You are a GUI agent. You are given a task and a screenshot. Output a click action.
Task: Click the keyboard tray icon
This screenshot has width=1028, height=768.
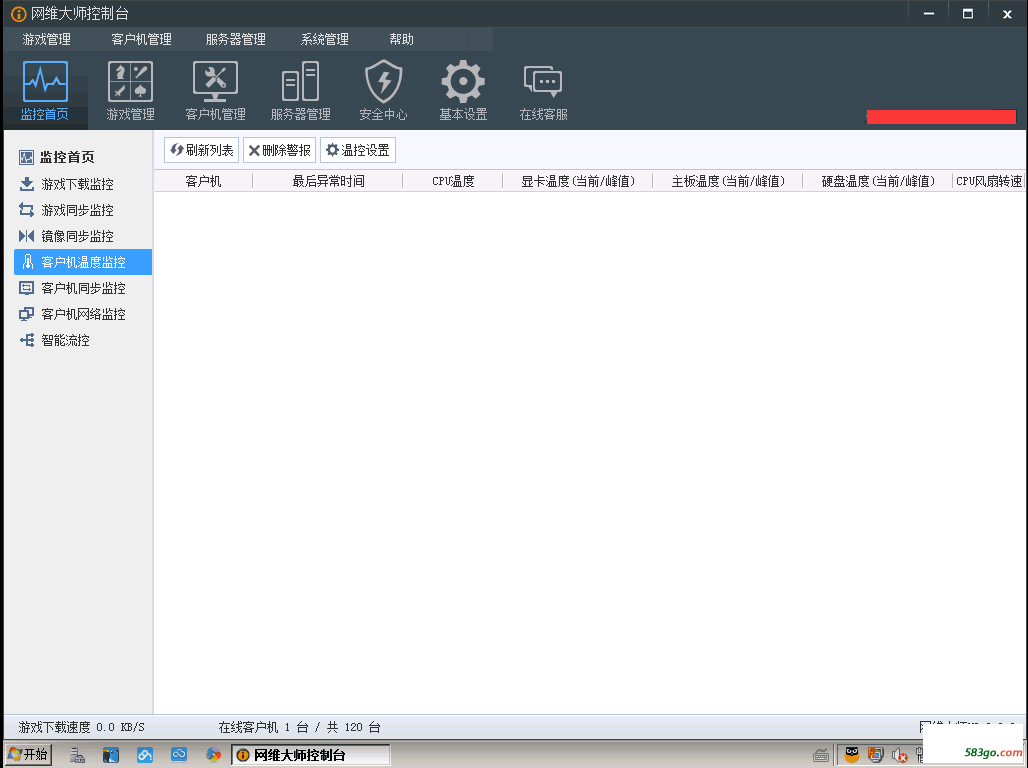click(821, 756)
